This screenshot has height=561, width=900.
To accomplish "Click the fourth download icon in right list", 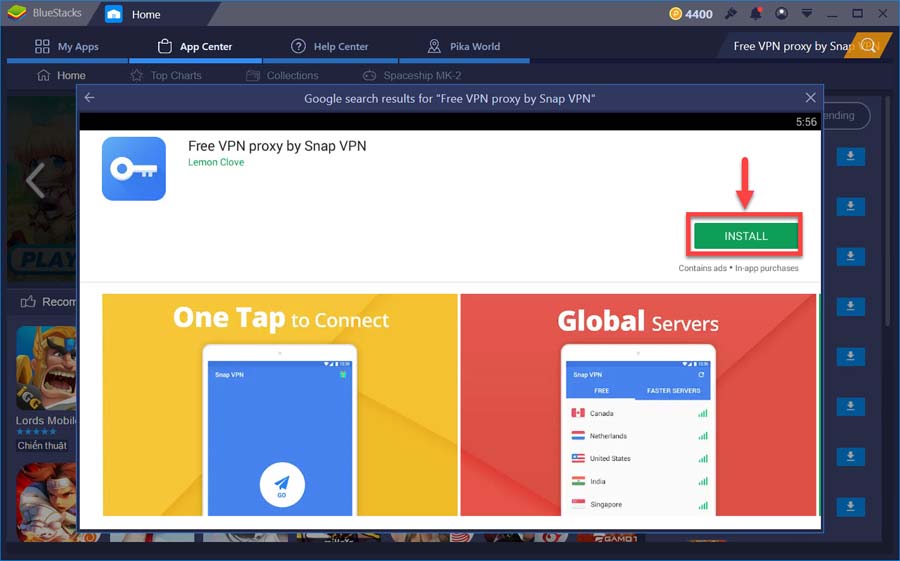I will (x=851, y=307).
